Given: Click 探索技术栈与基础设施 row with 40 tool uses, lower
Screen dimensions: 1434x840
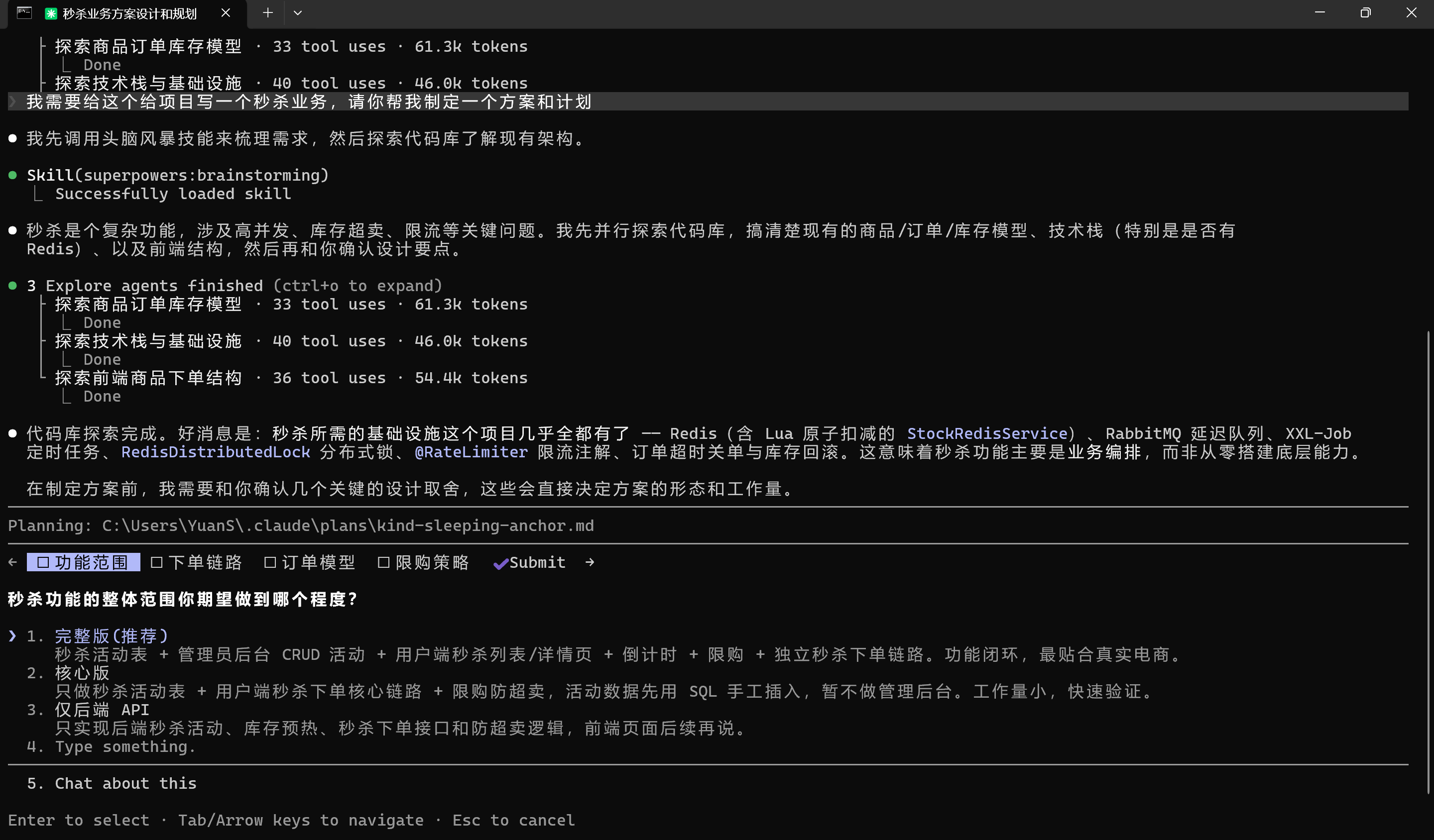Looking at the screenshot, I should (291, 341).
